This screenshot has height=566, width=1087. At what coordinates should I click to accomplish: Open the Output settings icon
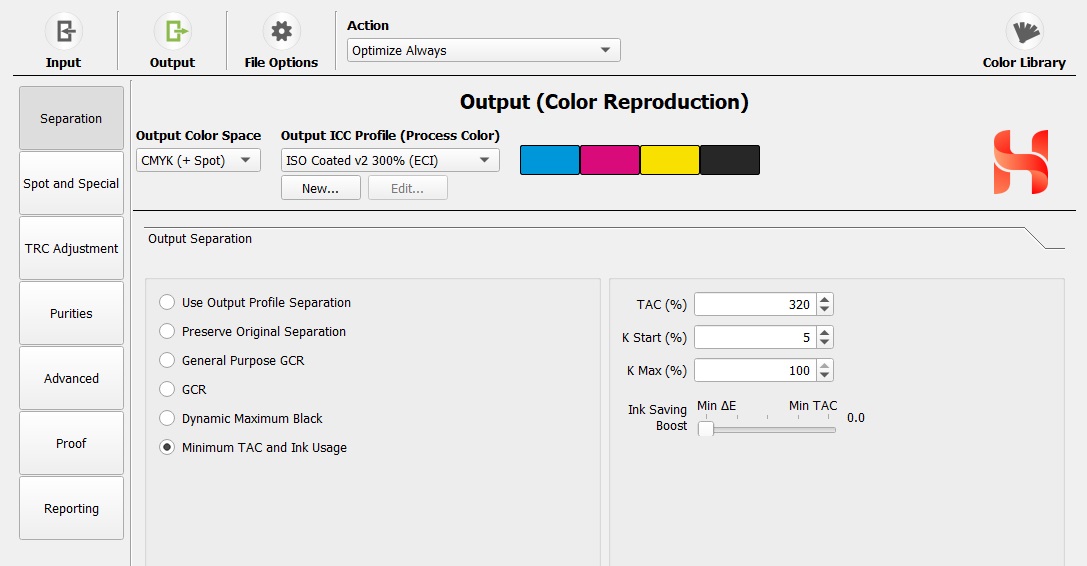pos(173,31)
